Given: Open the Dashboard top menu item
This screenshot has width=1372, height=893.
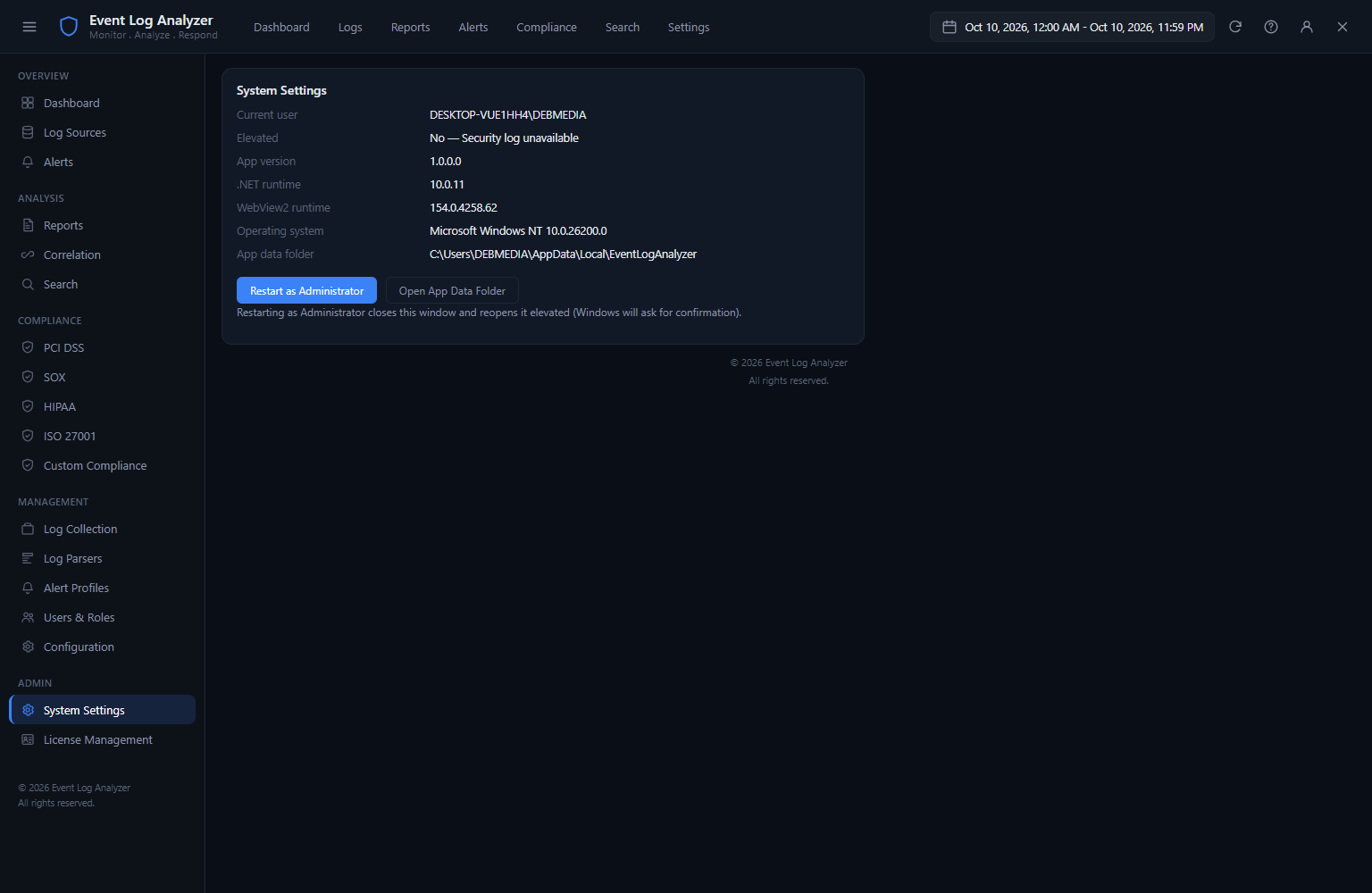Looking at the screenshot, I should (x=281, y=28).
